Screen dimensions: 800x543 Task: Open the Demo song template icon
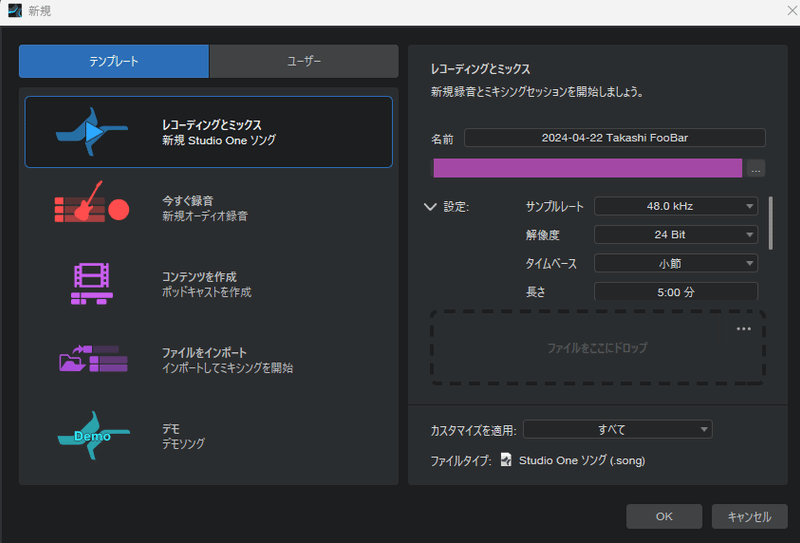point(93,435)
